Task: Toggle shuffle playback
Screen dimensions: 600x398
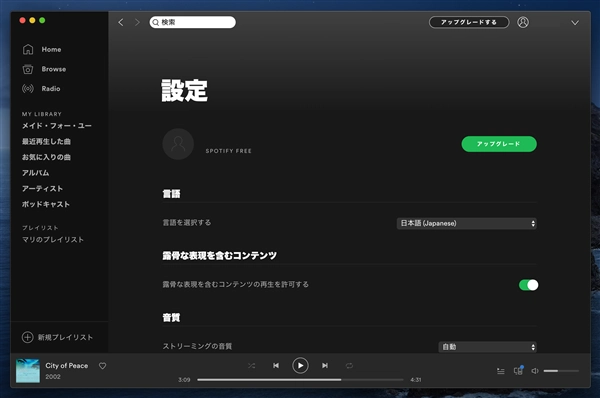Action: click(x=251, y=366)
